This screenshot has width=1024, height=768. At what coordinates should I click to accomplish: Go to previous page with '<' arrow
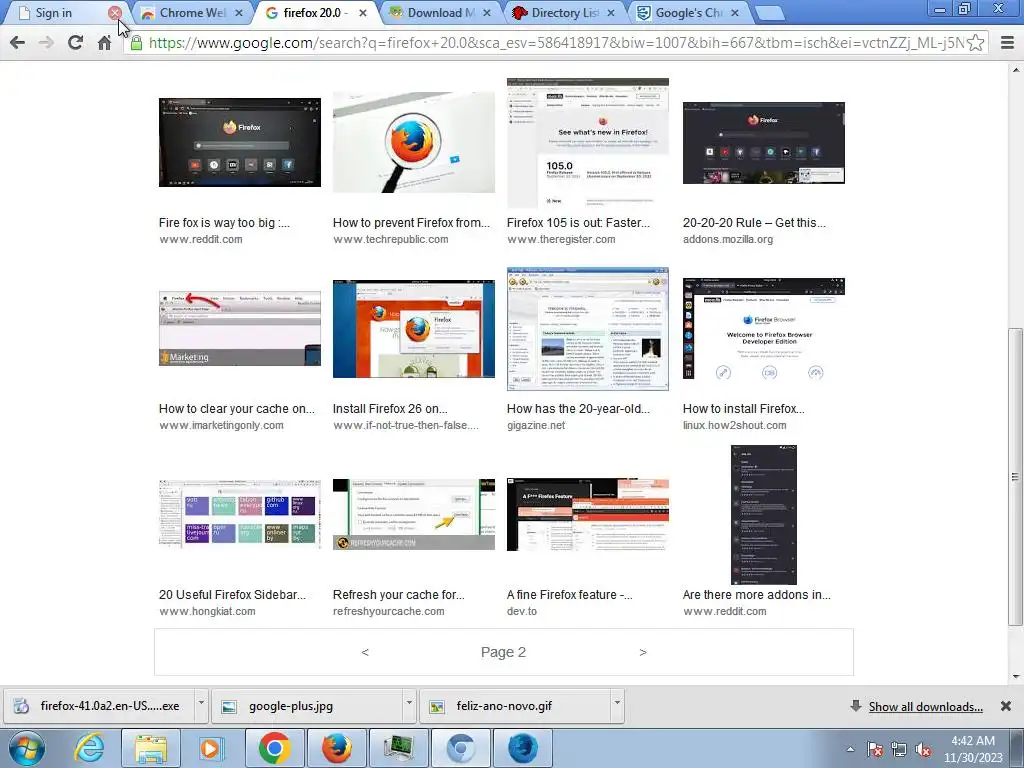365,652
